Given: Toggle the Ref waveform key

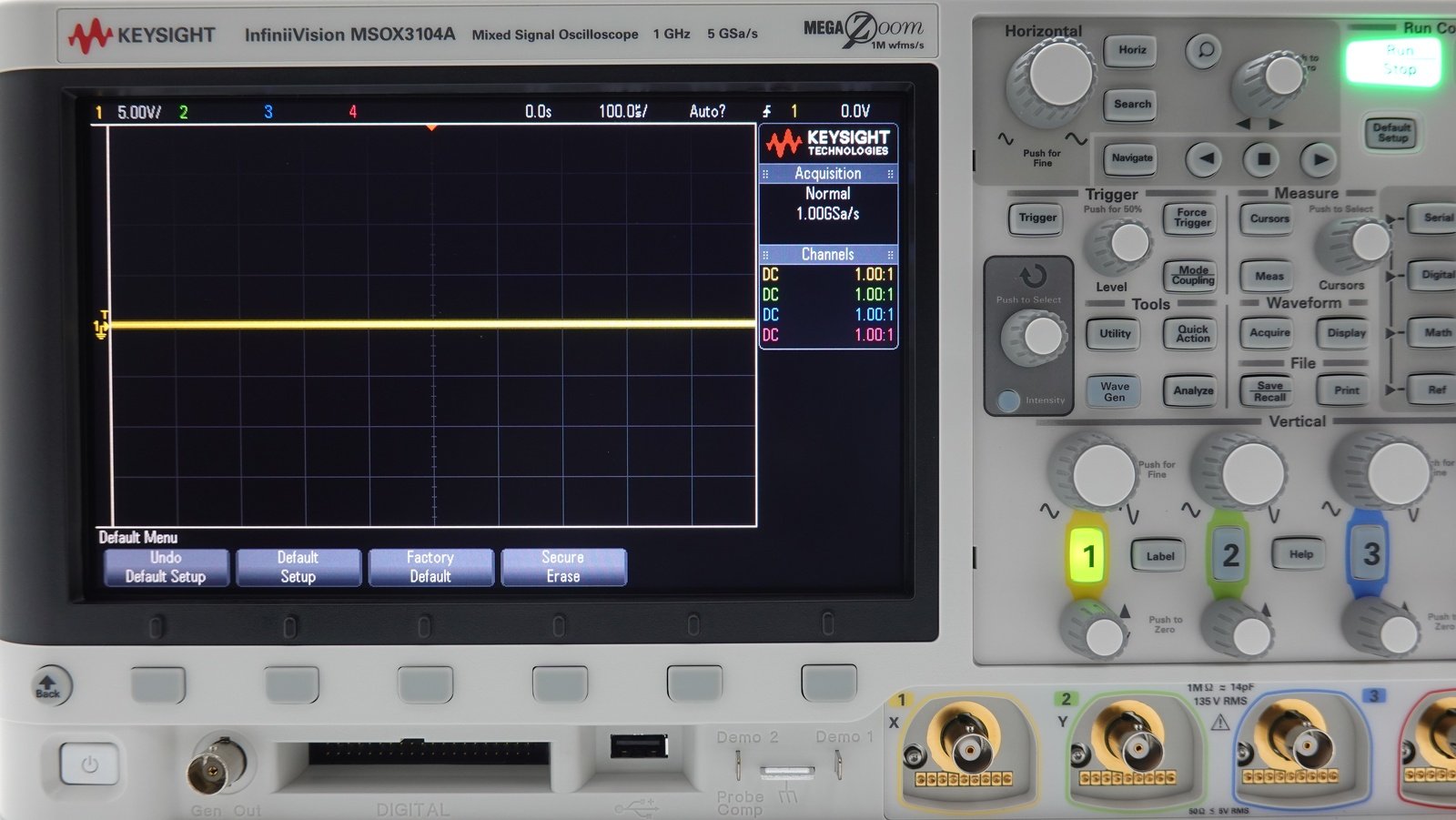Looking at the screenshot, I should coord(1434,390).
